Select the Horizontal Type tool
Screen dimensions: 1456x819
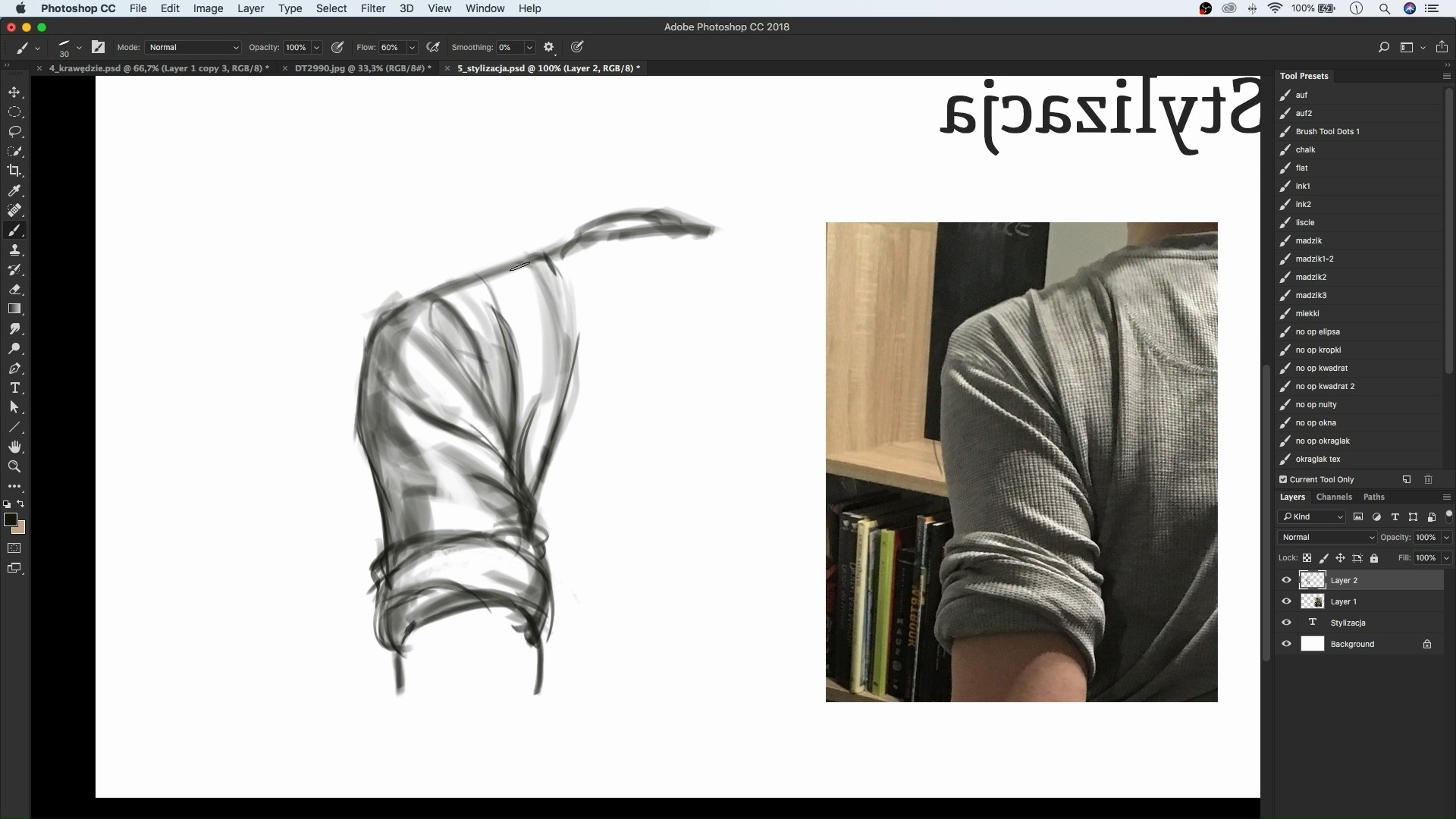[14, 388]
